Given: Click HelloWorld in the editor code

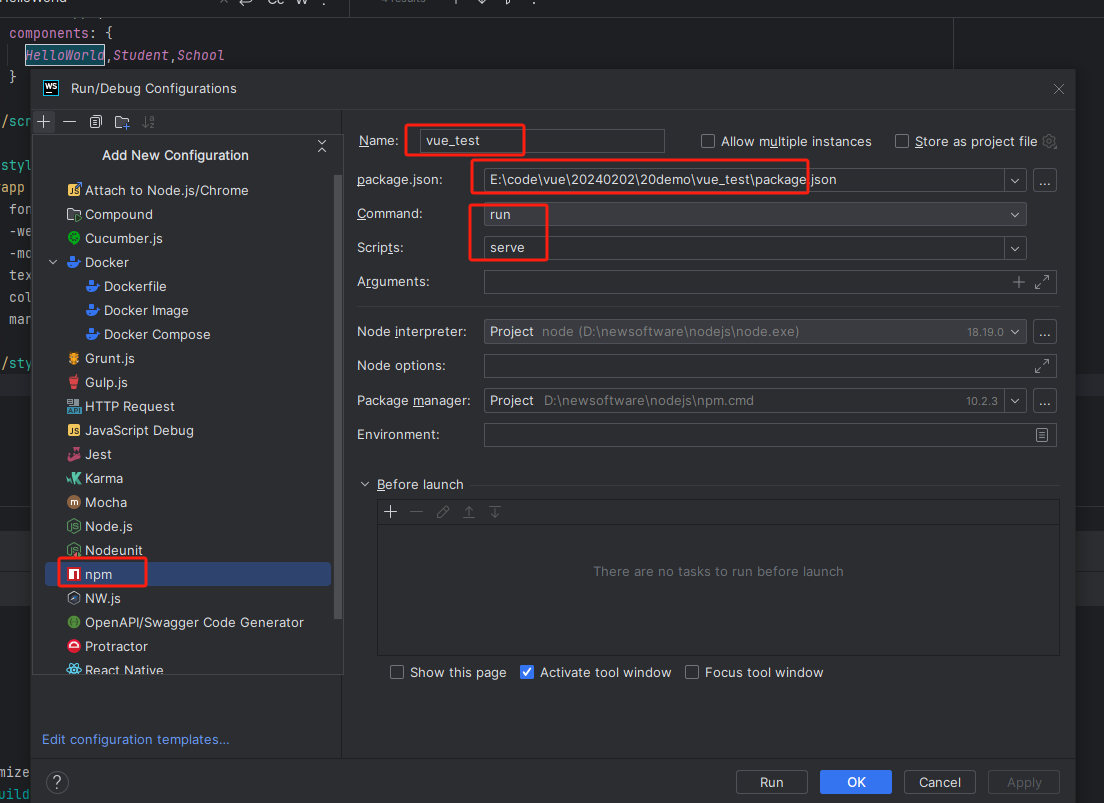Looking at the screenshot, I should pos(65,55).
